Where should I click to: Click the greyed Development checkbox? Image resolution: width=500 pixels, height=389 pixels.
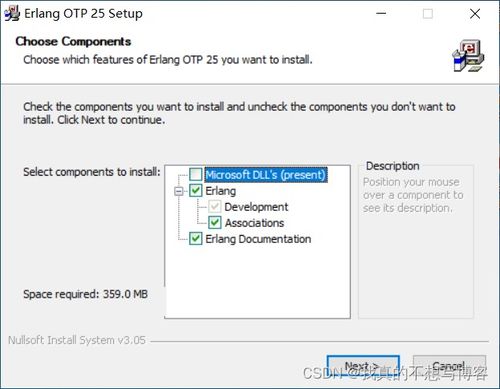(x=215, y=207)
